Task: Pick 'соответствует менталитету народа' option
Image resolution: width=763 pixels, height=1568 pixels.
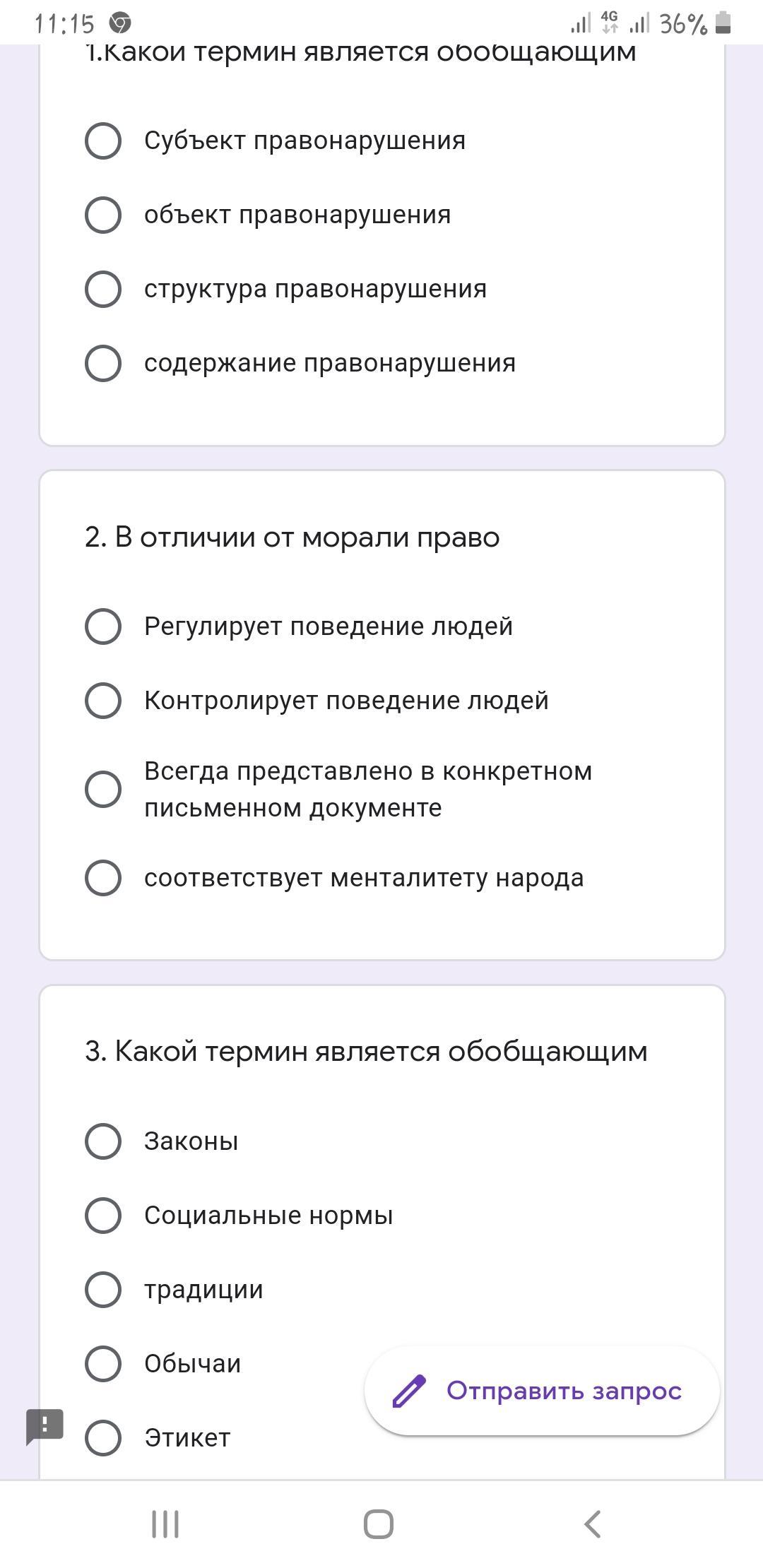Action: point(103,878)
